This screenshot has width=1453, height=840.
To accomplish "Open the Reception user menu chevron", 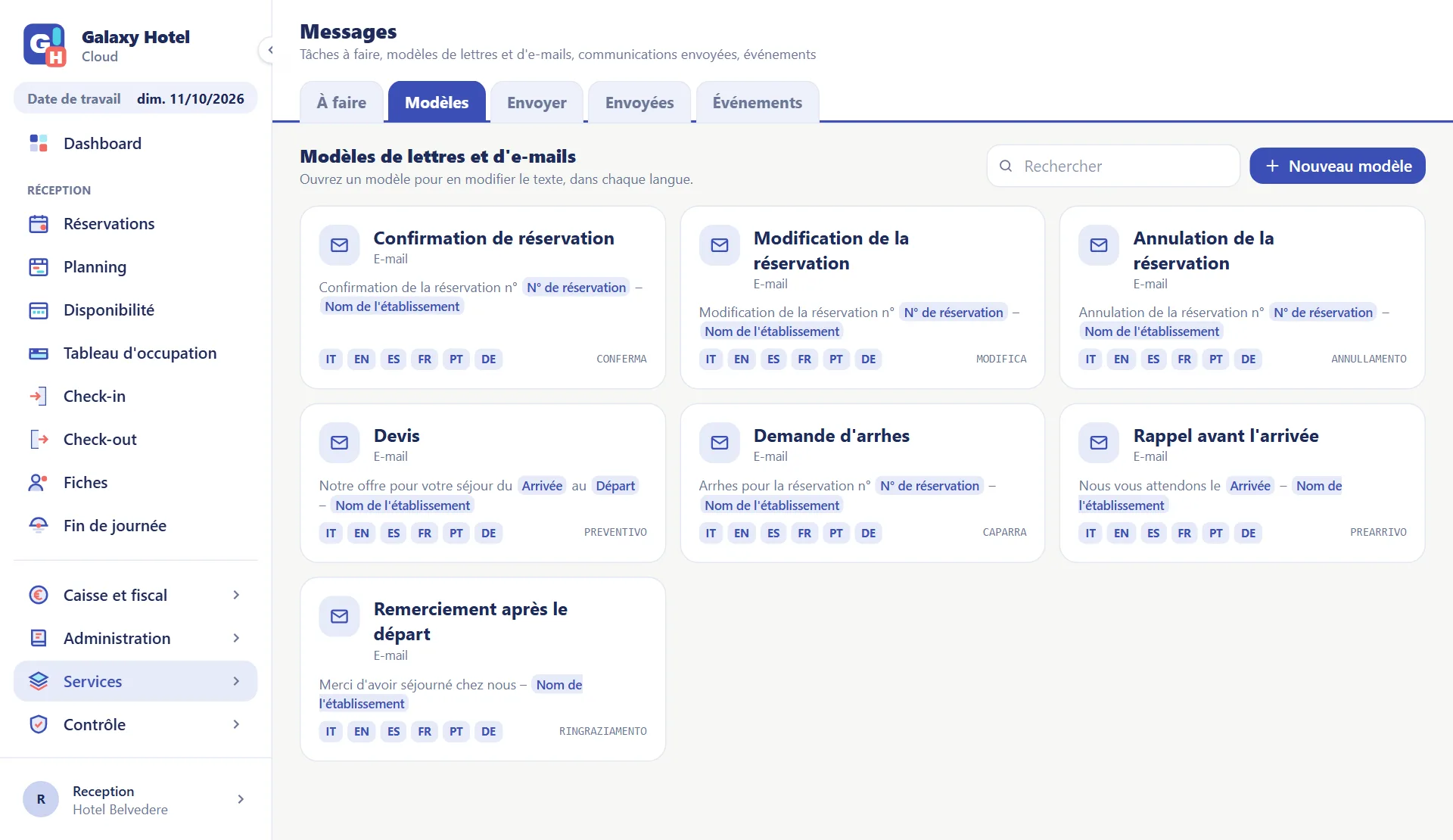I will click(x=241, y=800).
